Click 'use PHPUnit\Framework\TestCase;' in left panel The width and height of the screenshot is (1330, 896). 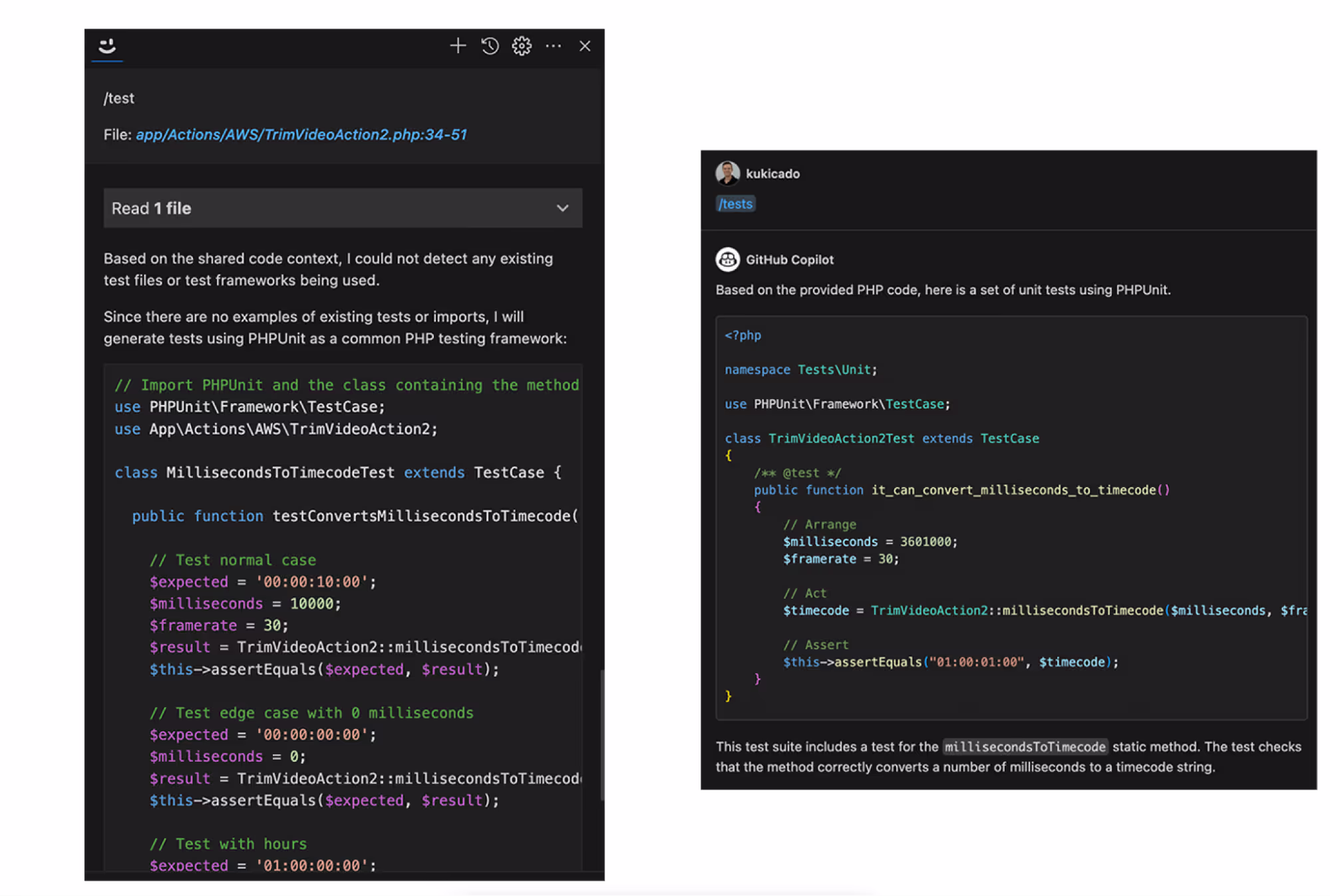(249, 407)
